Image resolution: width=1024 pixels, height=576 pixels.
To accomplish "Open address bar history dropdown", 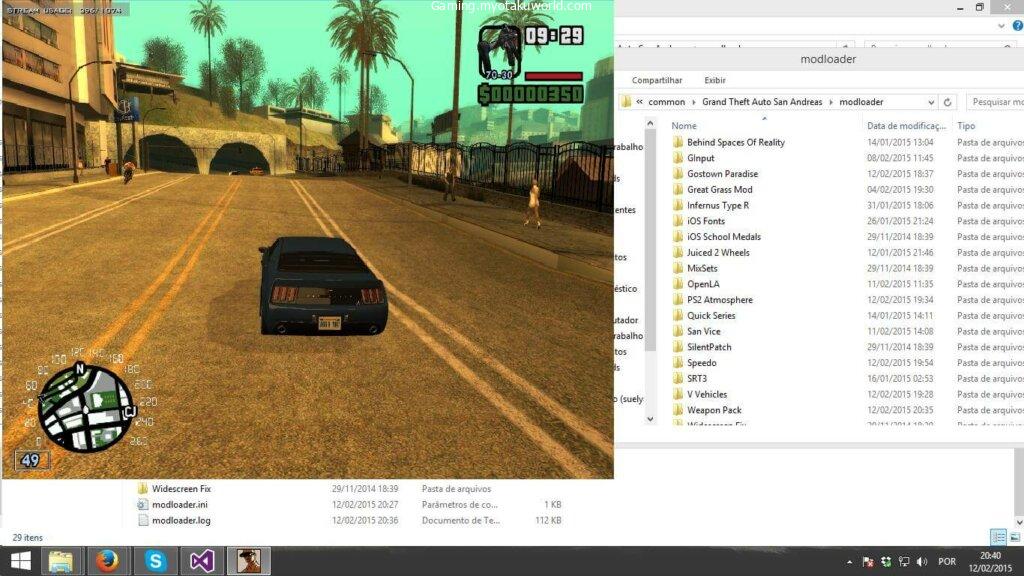I will [931, 103].
